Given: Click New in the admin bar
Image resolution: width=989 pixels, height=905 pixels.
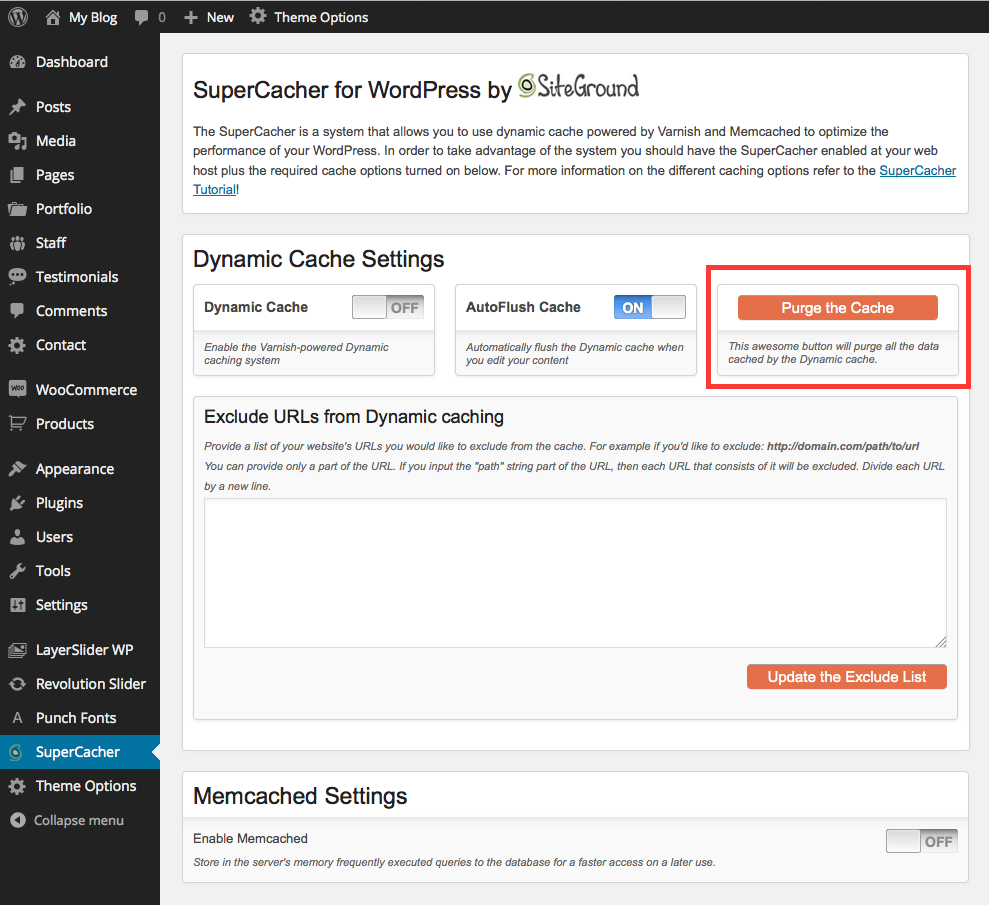Looking at the screenshot, I should [220, 18].
